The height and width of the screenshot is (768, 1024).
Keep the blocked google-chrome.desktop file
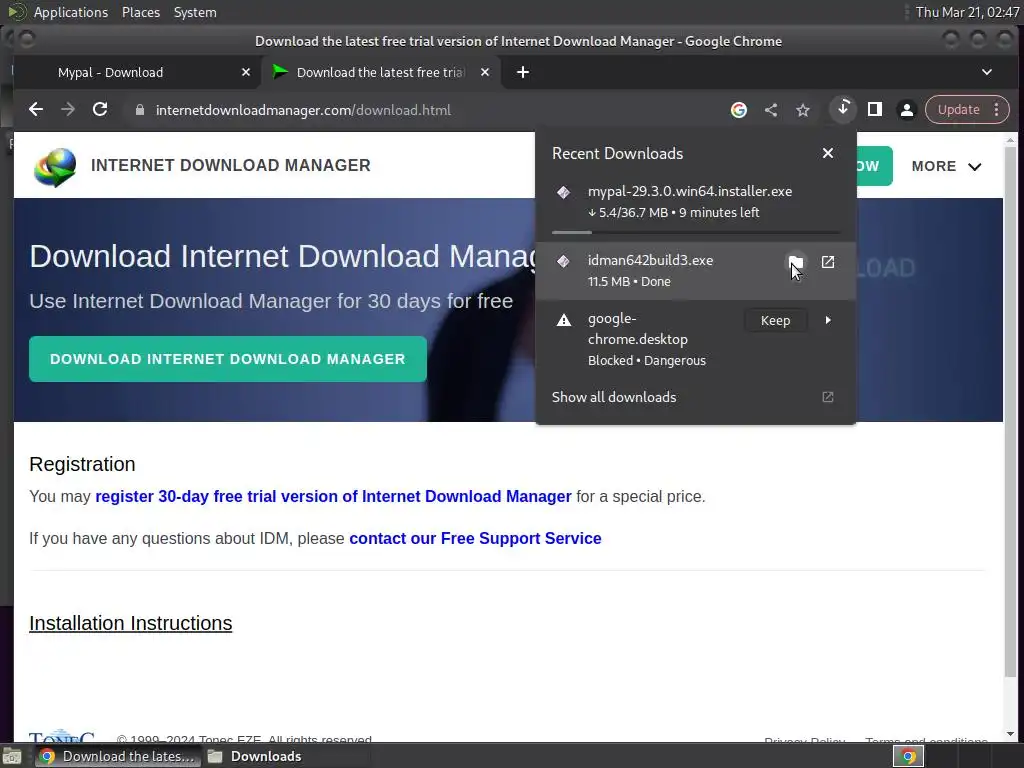[775, 320]
